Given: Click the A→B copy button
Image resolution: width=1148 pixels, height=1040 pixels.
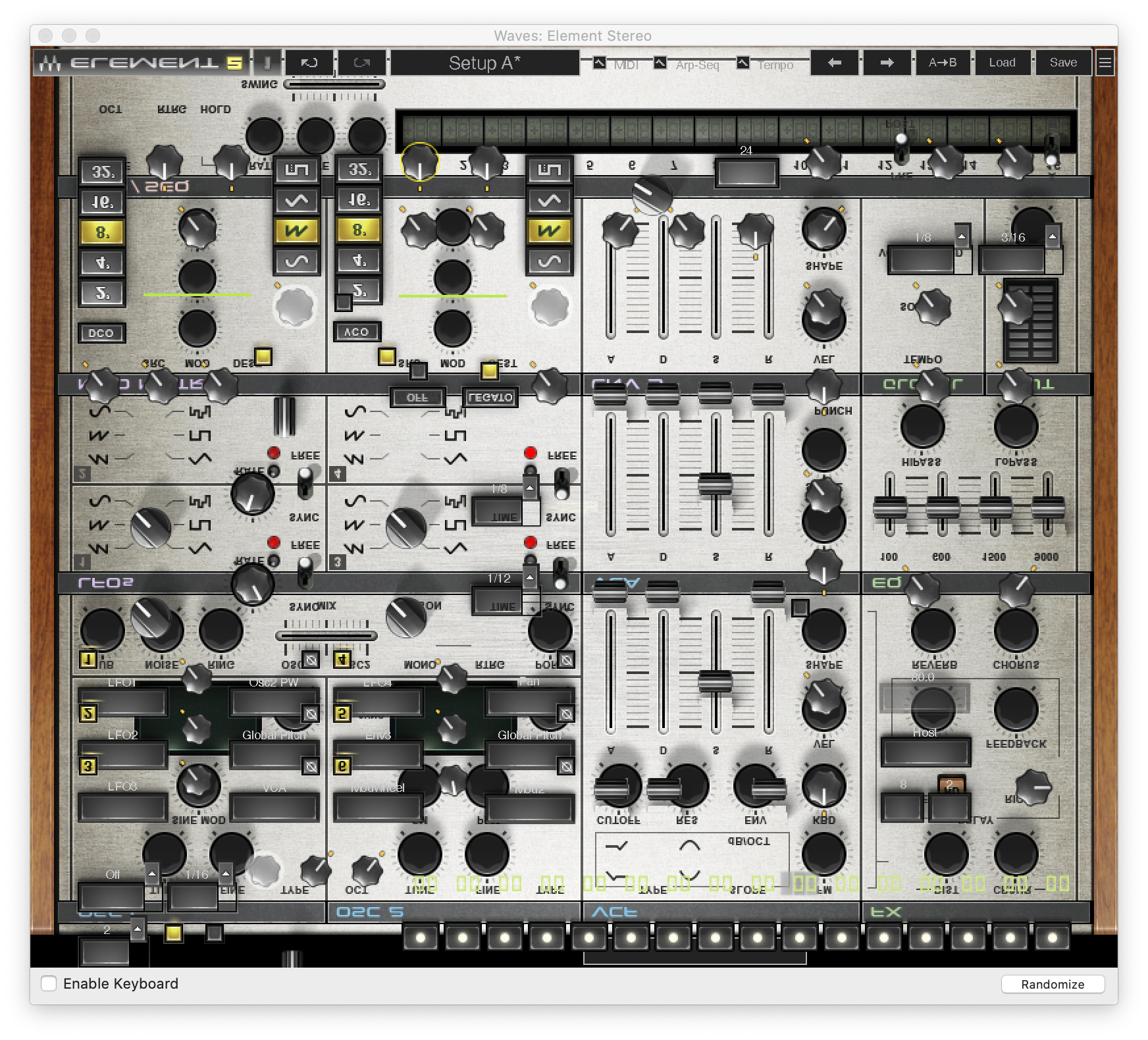Looking at the screenshot, I should (x=943, y=63).
